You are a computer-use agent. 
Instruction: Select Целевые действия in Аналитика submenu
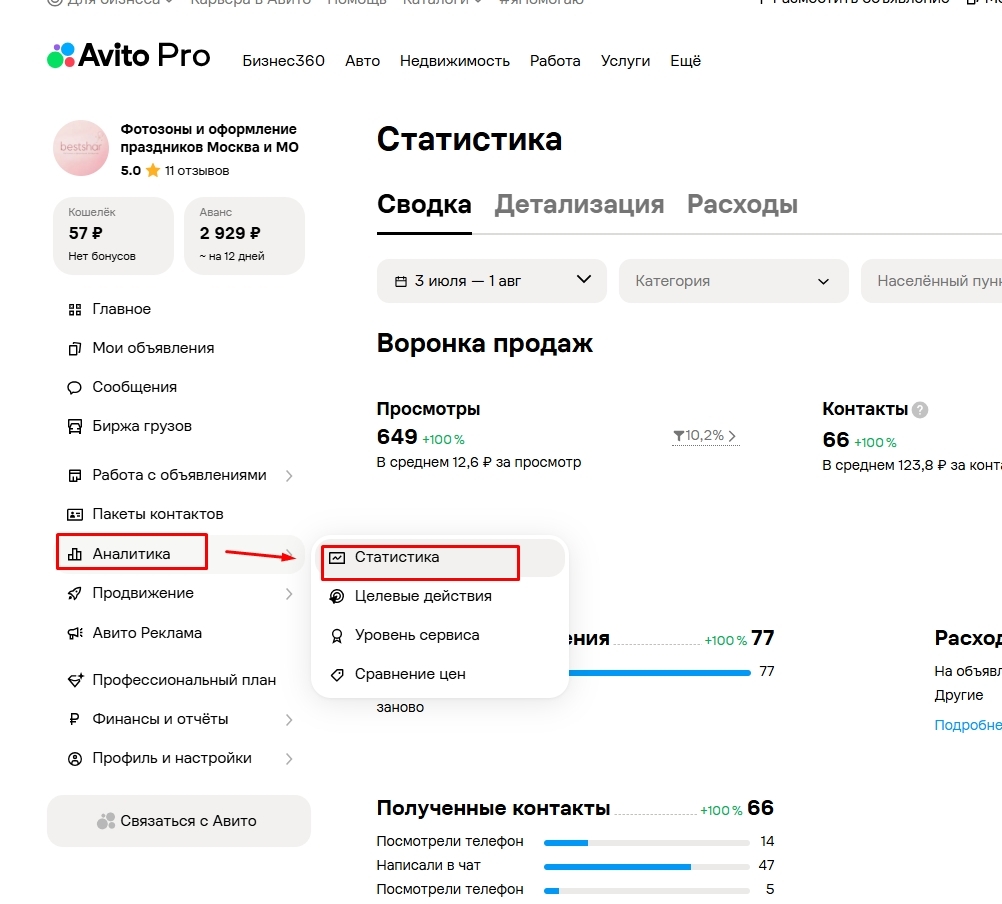440,597
